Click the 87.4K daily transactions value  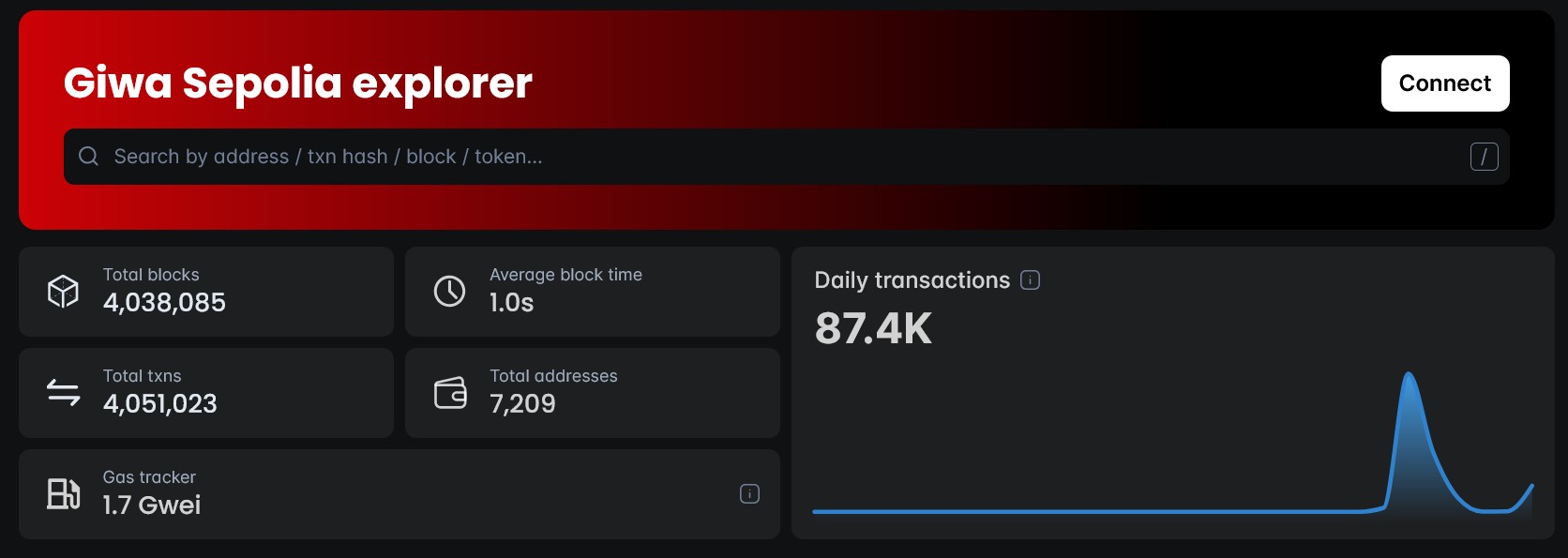point(873,329)
